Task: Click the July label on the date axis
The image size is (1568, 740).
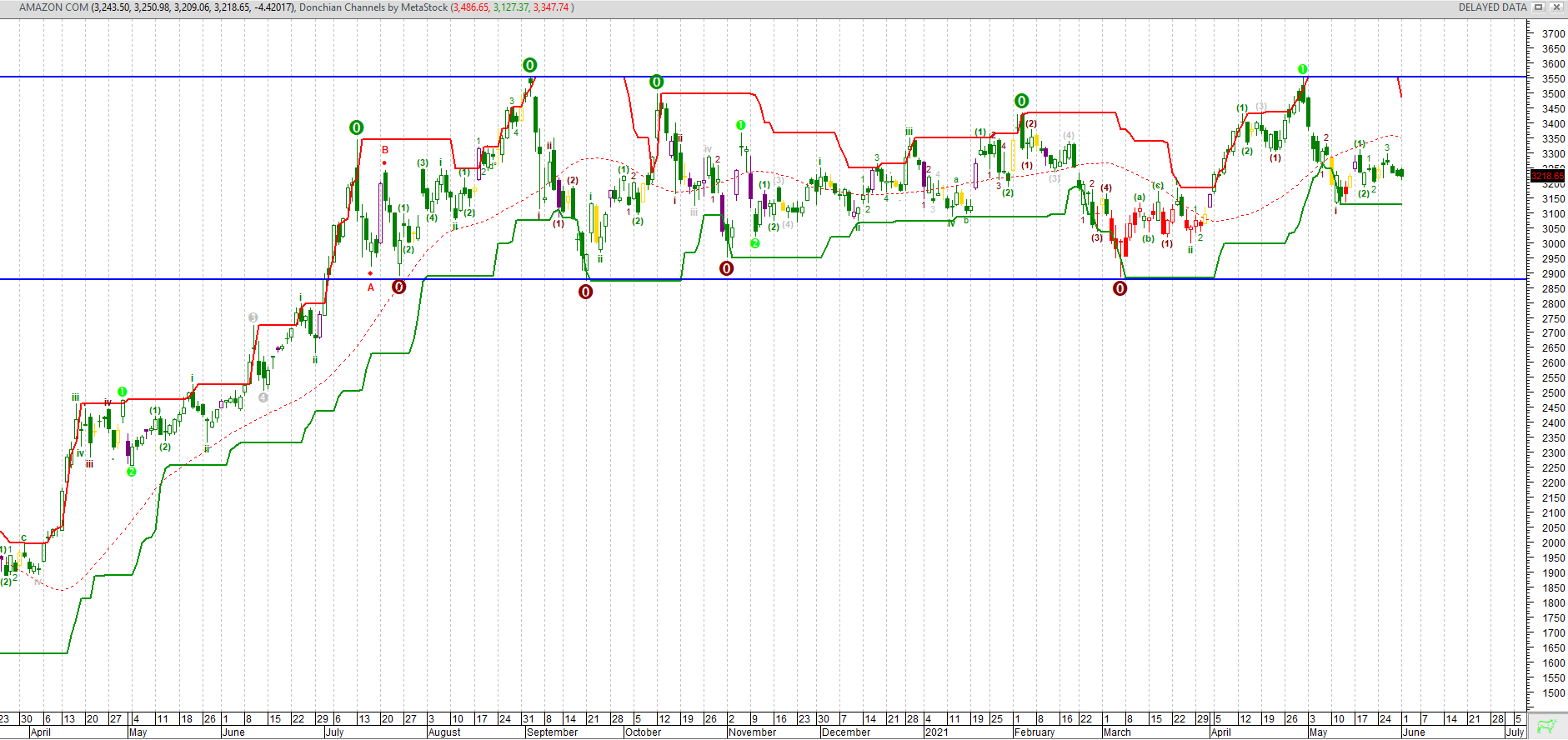Action: coord(334,732)
